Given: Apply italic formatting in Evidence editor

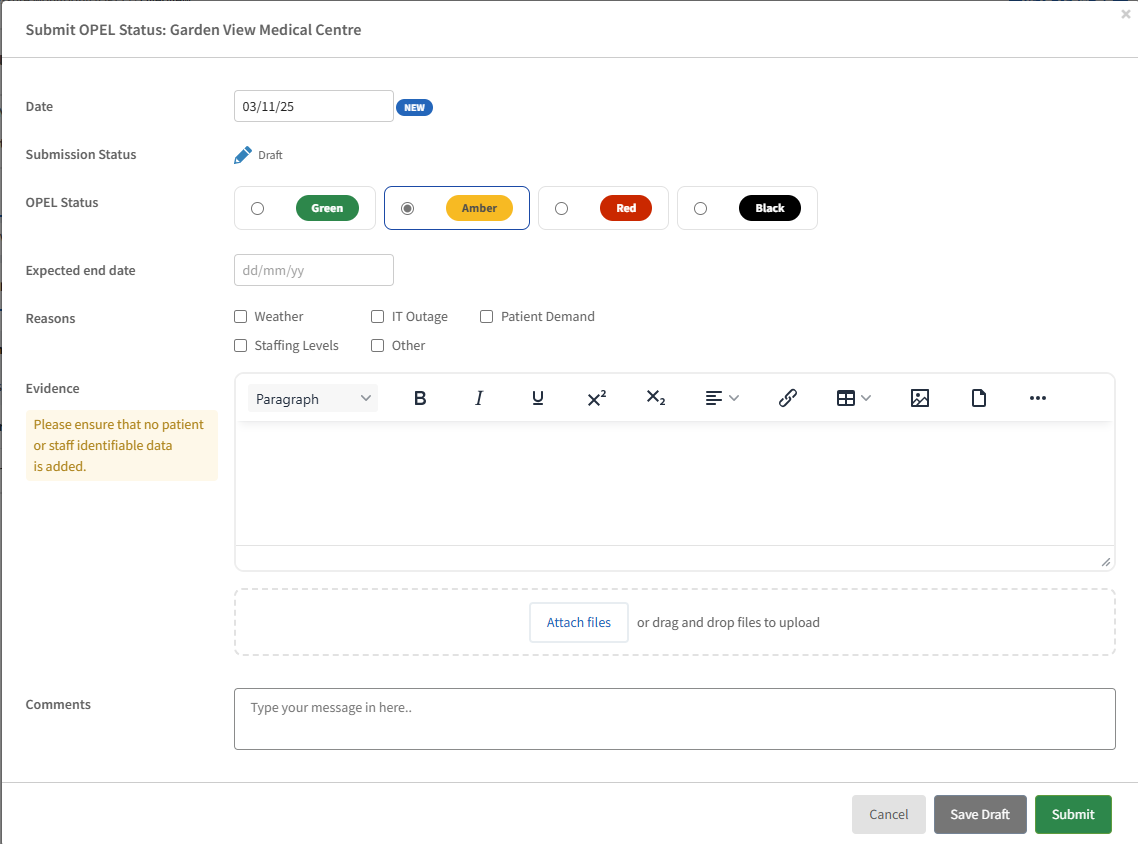Looking at the screenshot, I should tap(479, 398).
